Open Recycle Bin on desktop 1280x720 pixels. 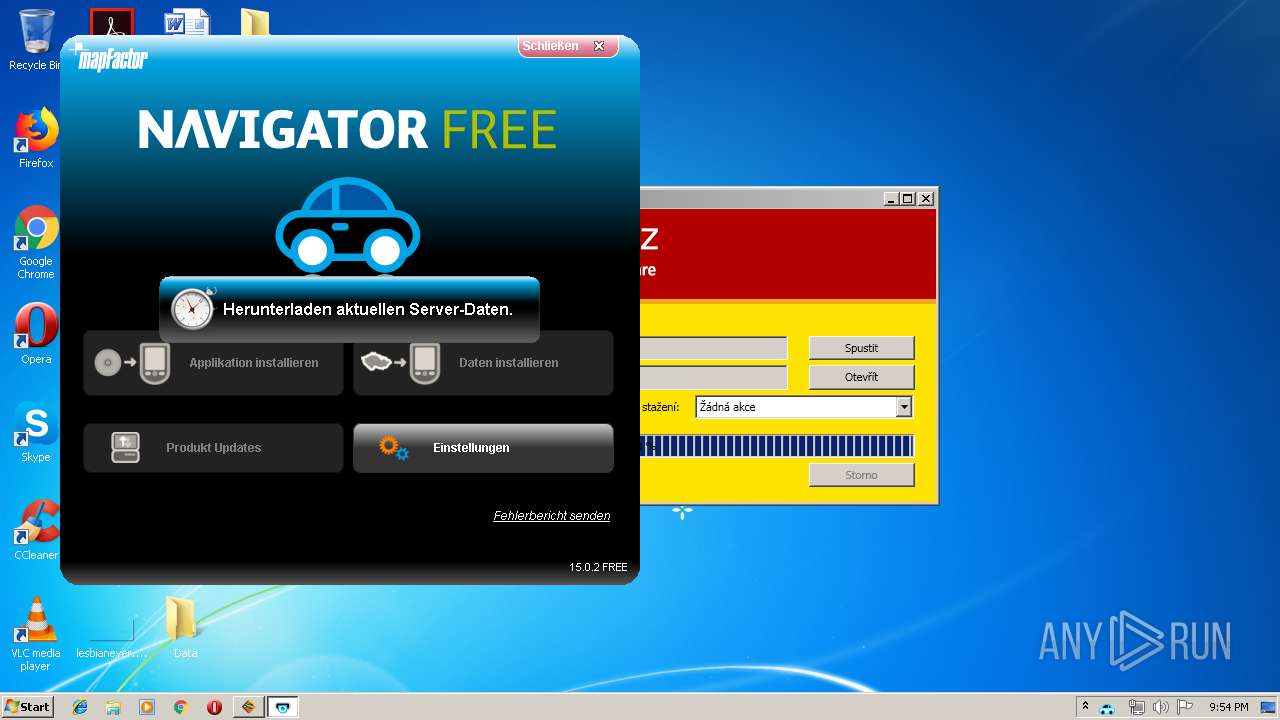click(36, 41)
